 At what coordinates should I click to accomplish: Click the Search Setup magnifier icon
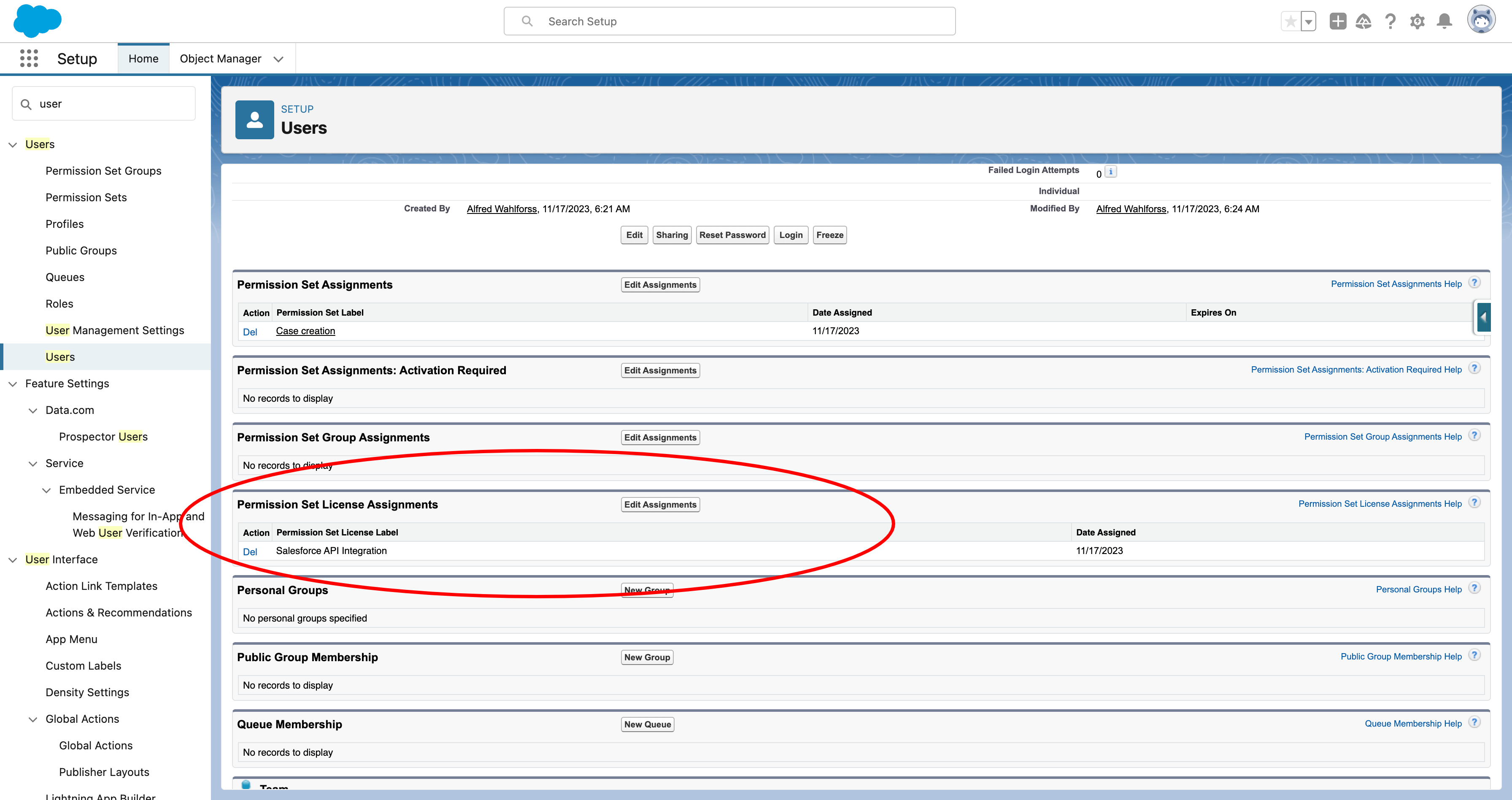527,21
